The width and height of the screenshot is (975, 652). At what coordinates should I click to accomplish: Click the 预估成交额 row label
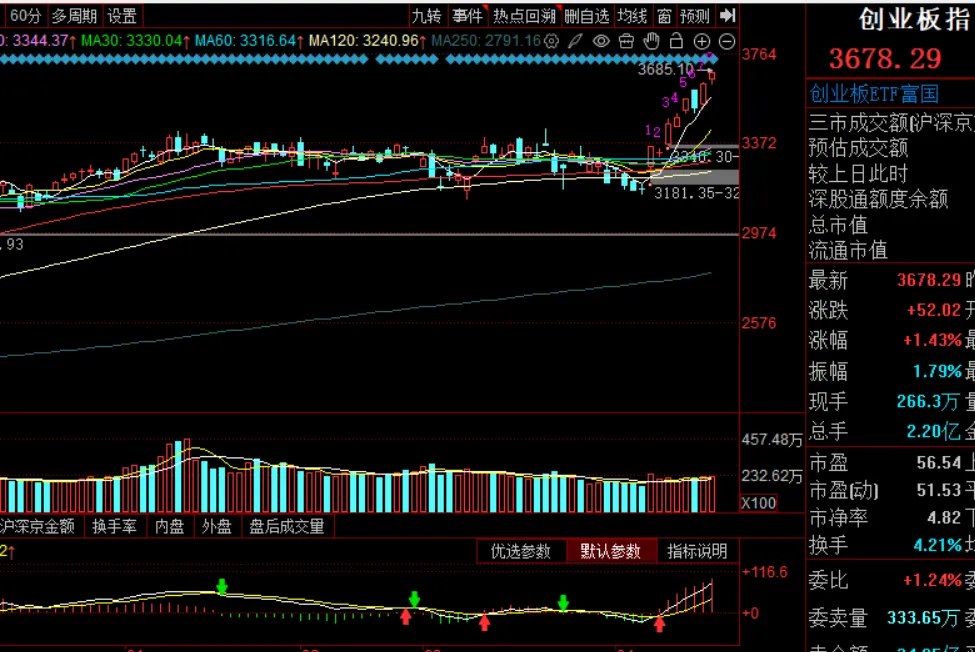point(858,148)
